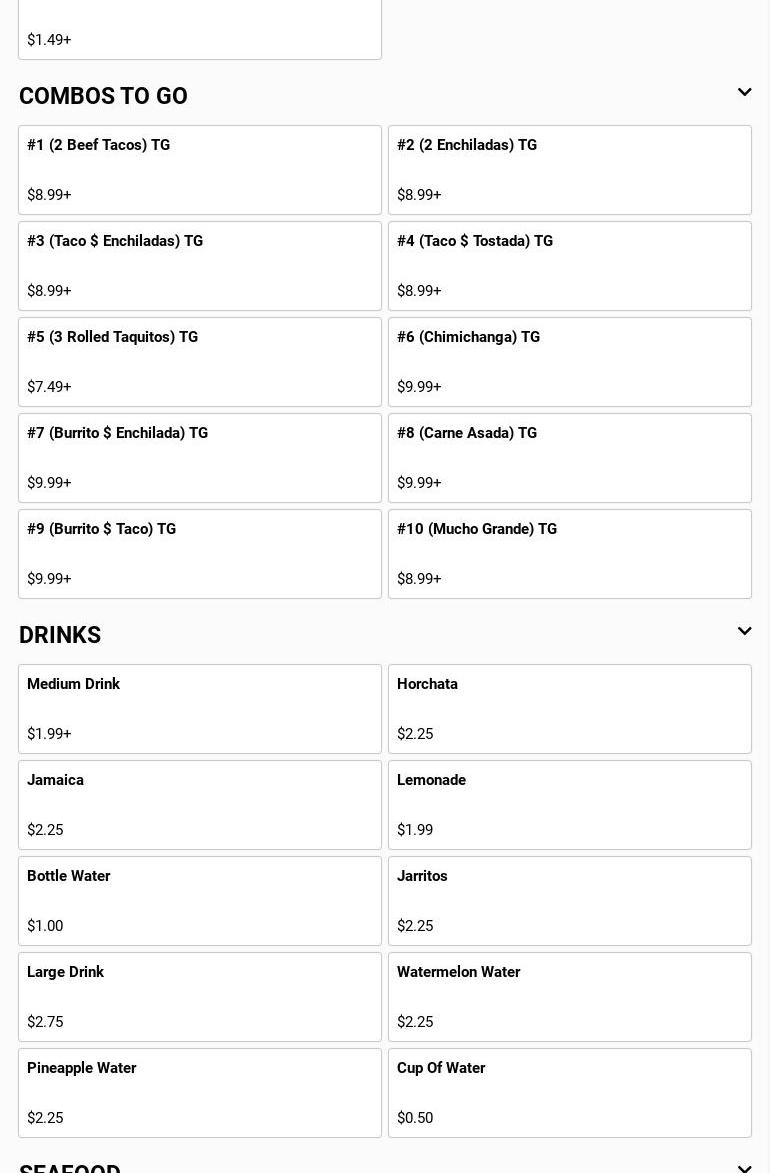Pick the Jamaica drink
This screenshot has height=1173, width=770.
pyautogui.click(x=200, y=805)
